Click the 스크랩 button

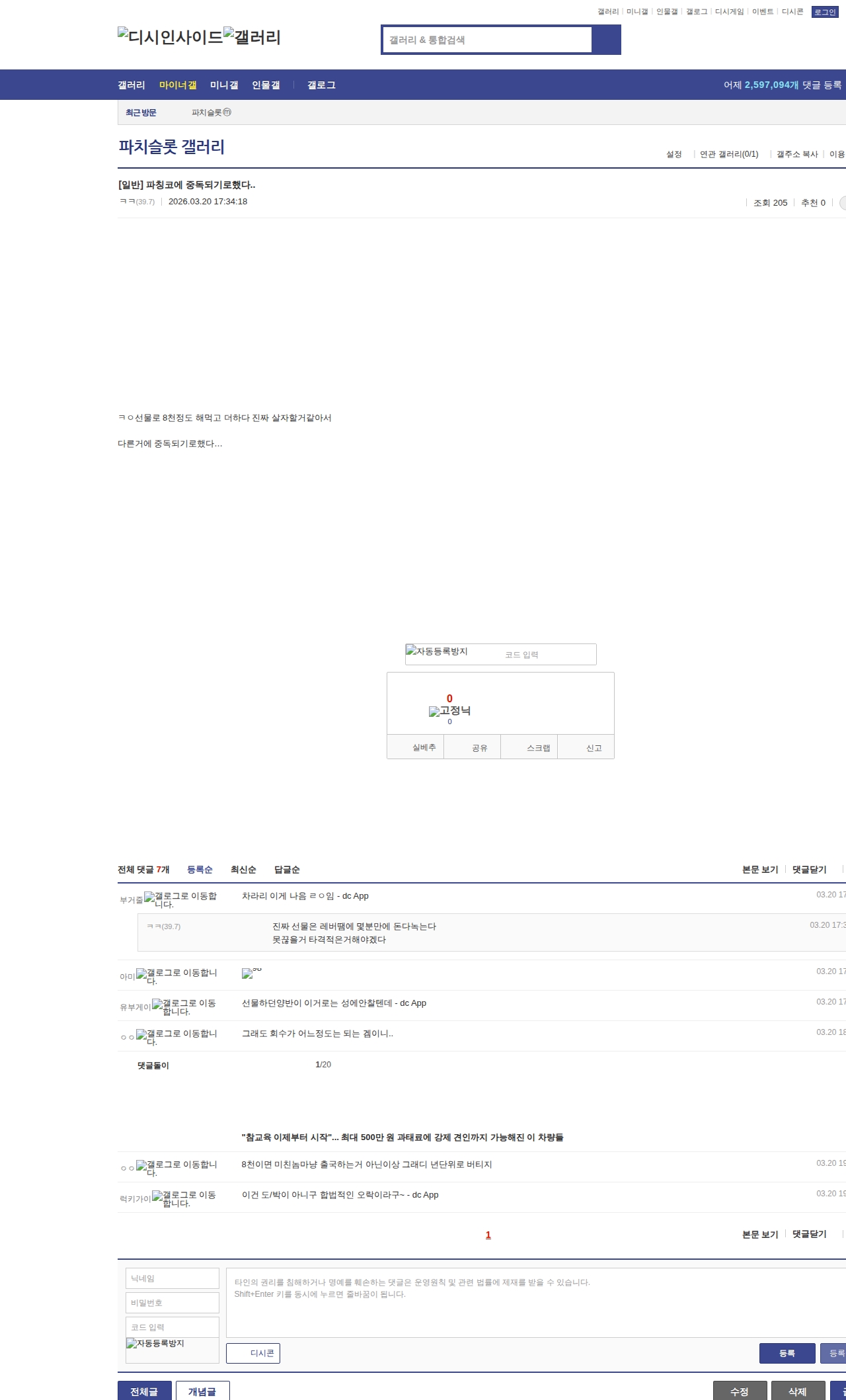(529, 747)
